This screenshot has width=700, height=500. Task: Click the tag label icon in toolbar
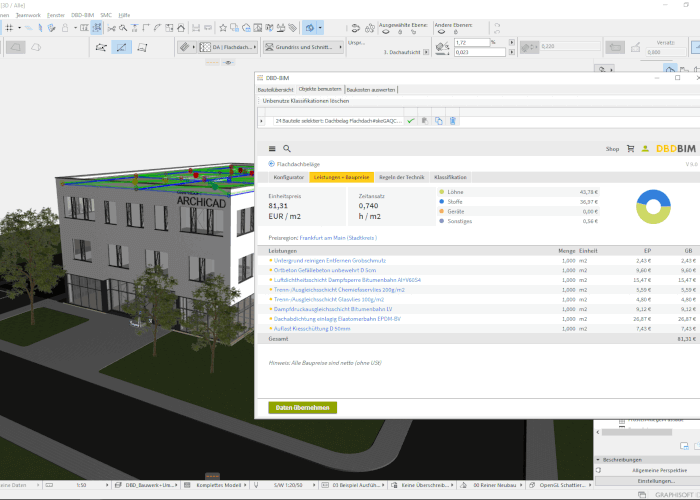(292, 28)
